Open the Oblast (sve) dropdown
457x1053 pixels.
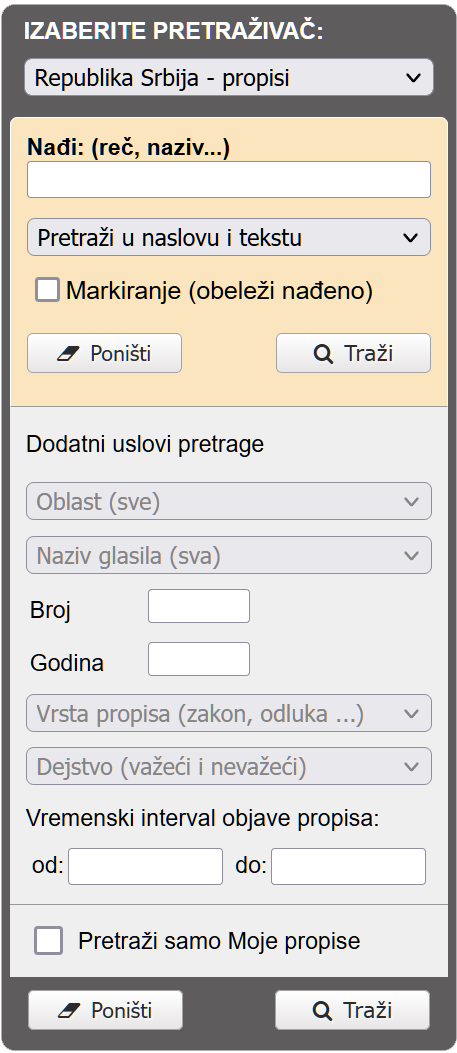tap(229, 501)
